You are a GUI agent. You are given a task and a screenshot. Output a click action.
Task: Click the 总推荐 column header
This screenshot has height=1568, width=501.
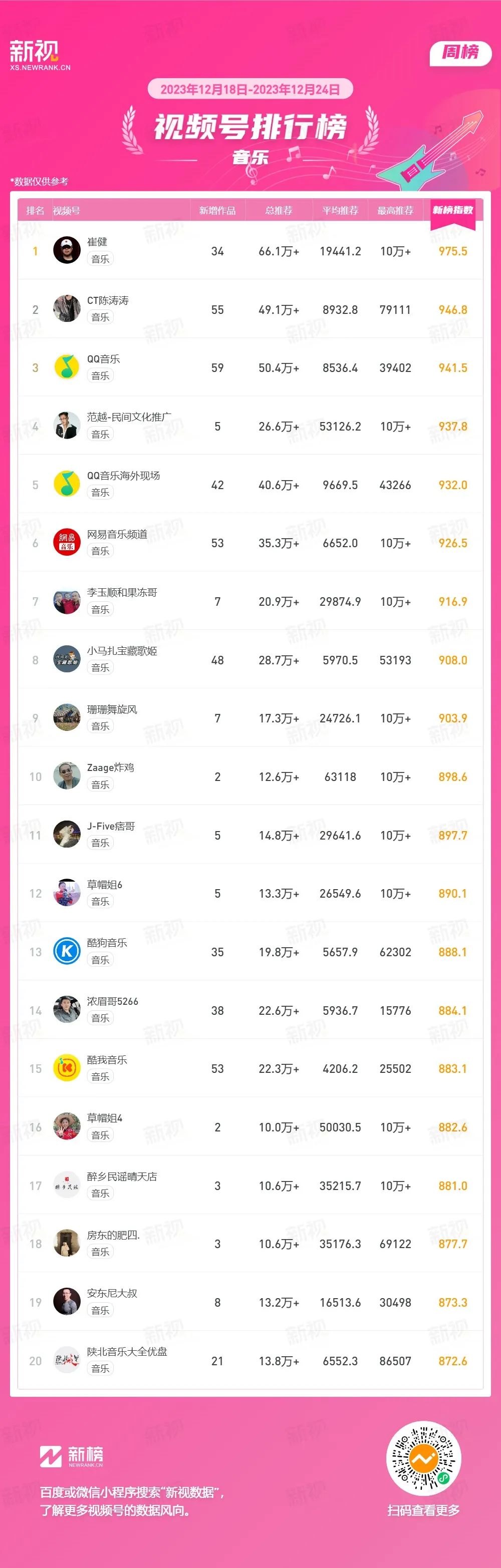point(279,211)
